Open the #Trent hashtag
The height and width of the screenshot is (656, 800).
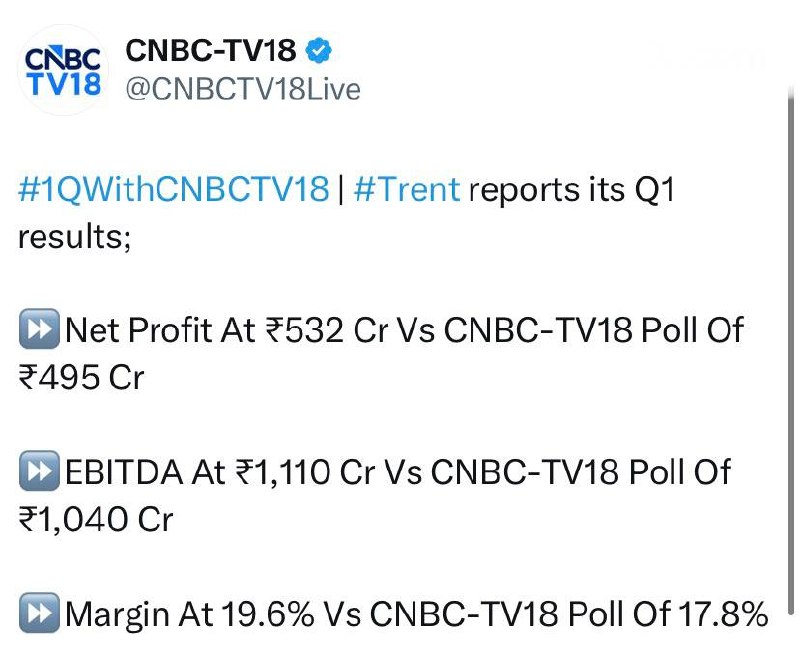[407, 189]
